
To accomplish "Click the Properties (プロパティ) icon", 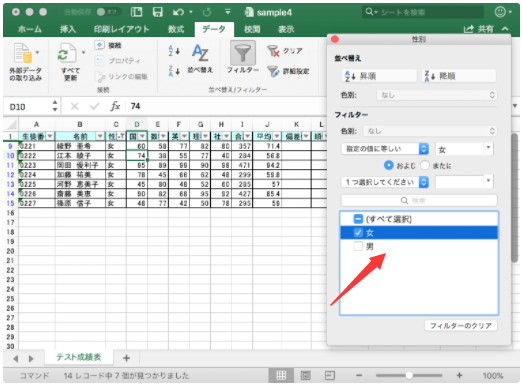I will pyautogui.click(x=99, y=61).
